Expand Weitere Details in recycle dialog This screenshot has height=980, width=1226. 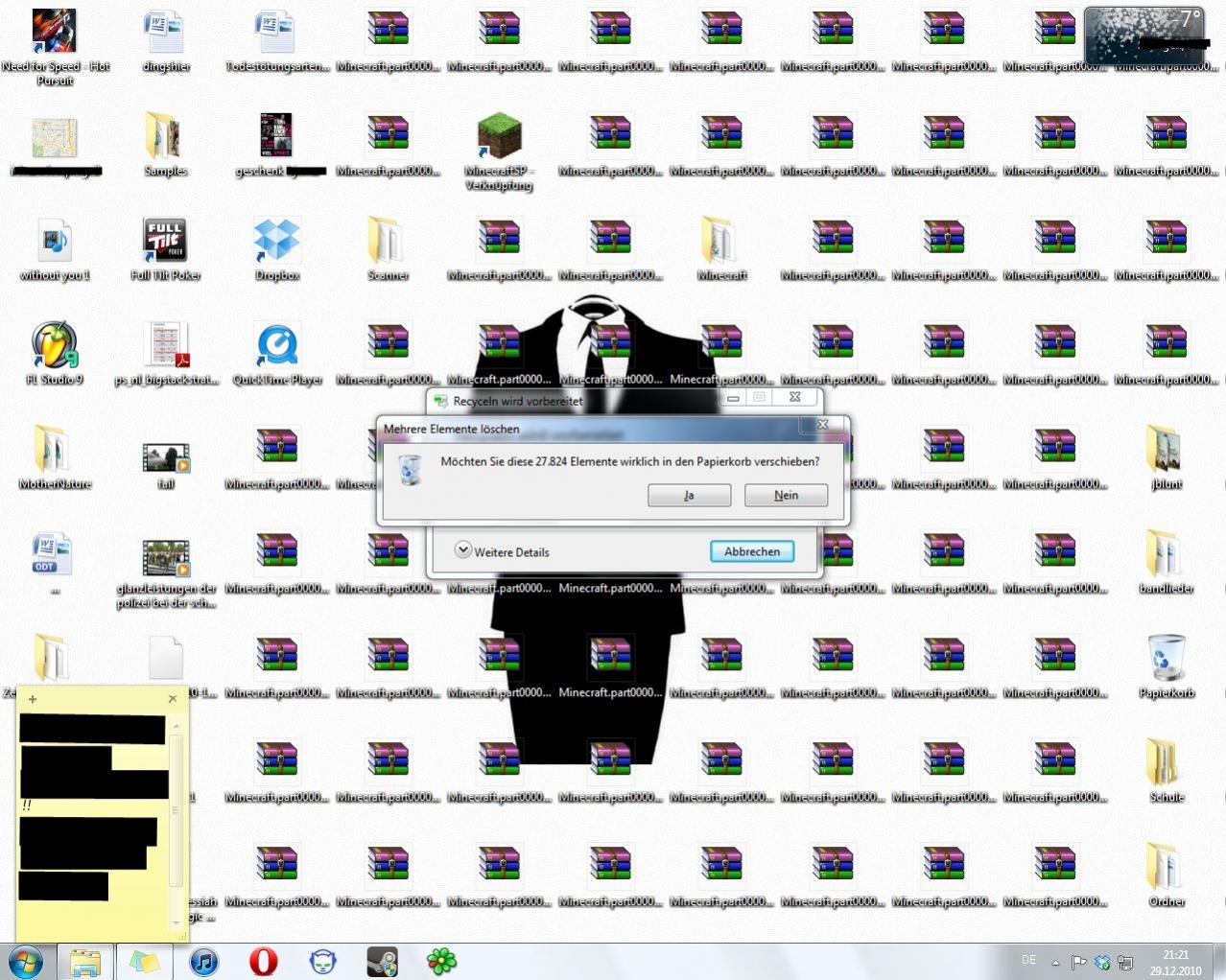click(502, 551)
